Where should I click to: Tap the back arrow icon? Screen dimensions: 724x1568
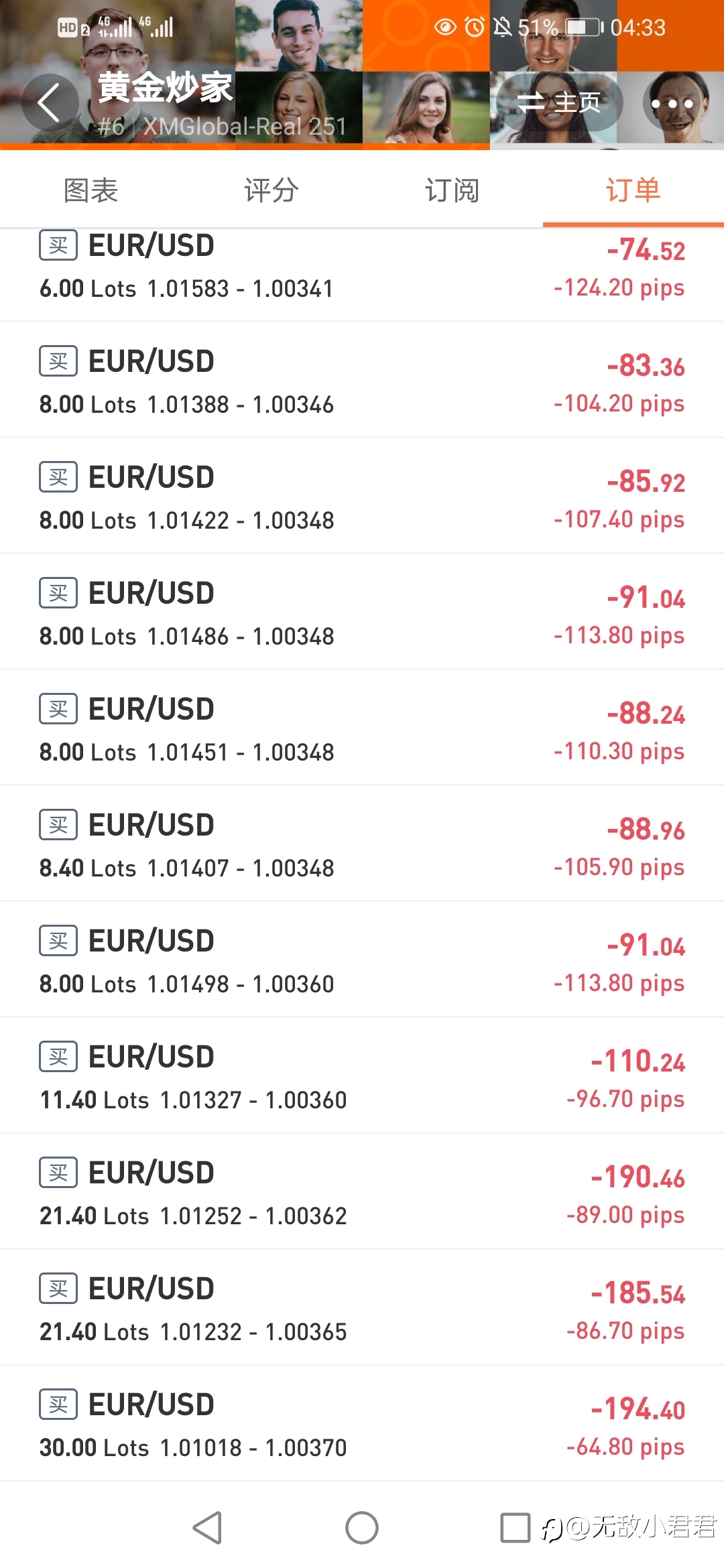[49, 103]
